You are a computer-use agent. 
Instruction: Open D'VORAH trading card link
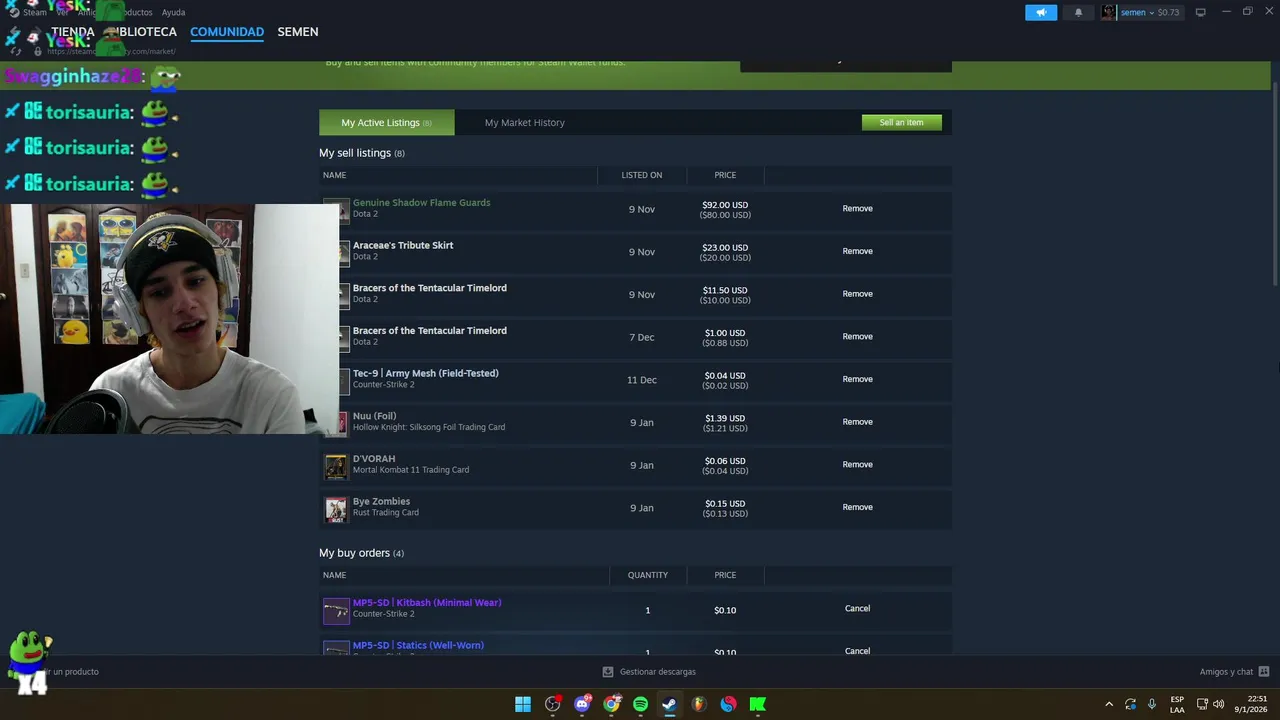[374, 459]
